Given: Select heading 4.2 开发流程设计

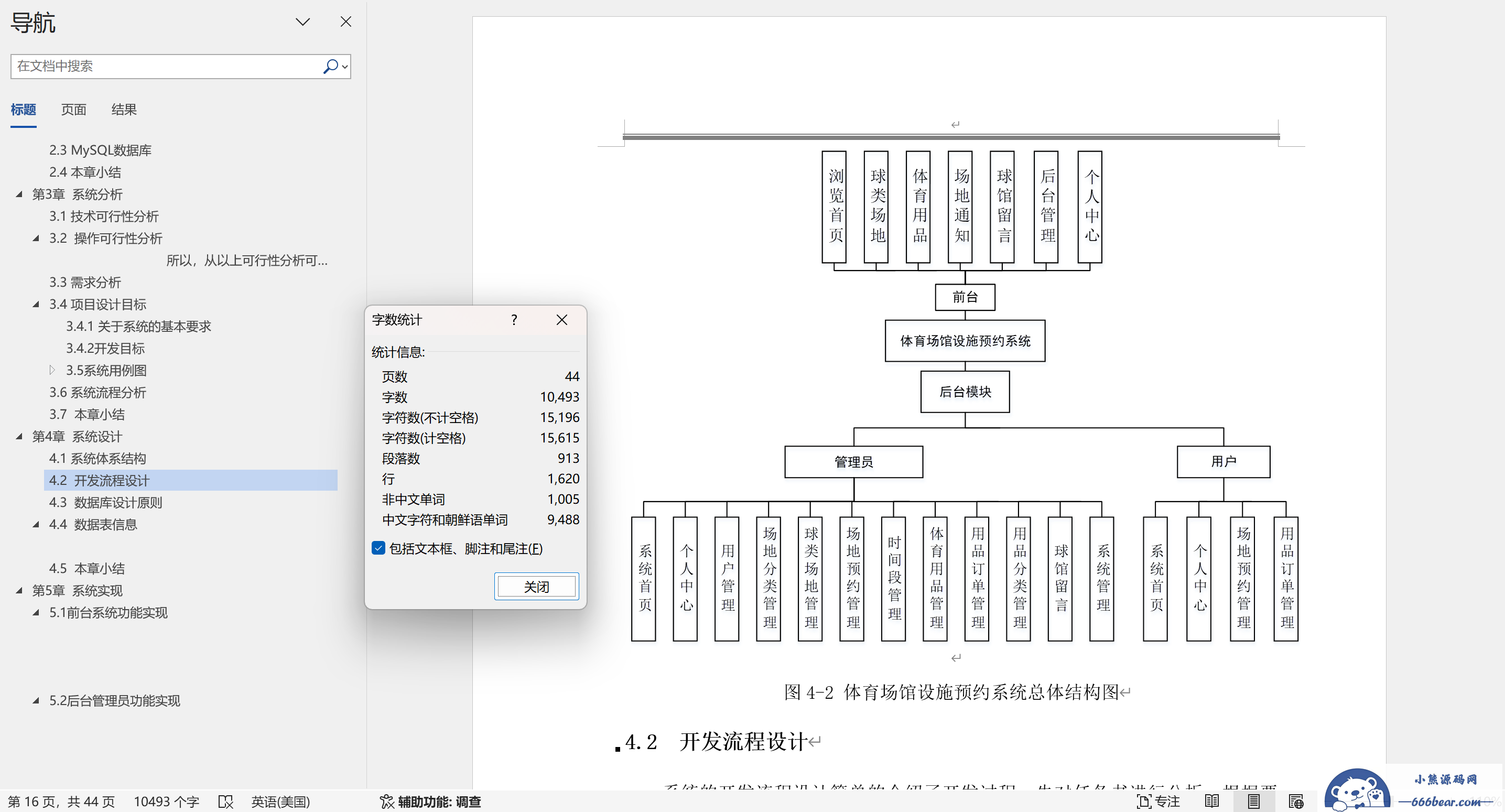Looking at the screenshot, I should (x=99, y=481).
